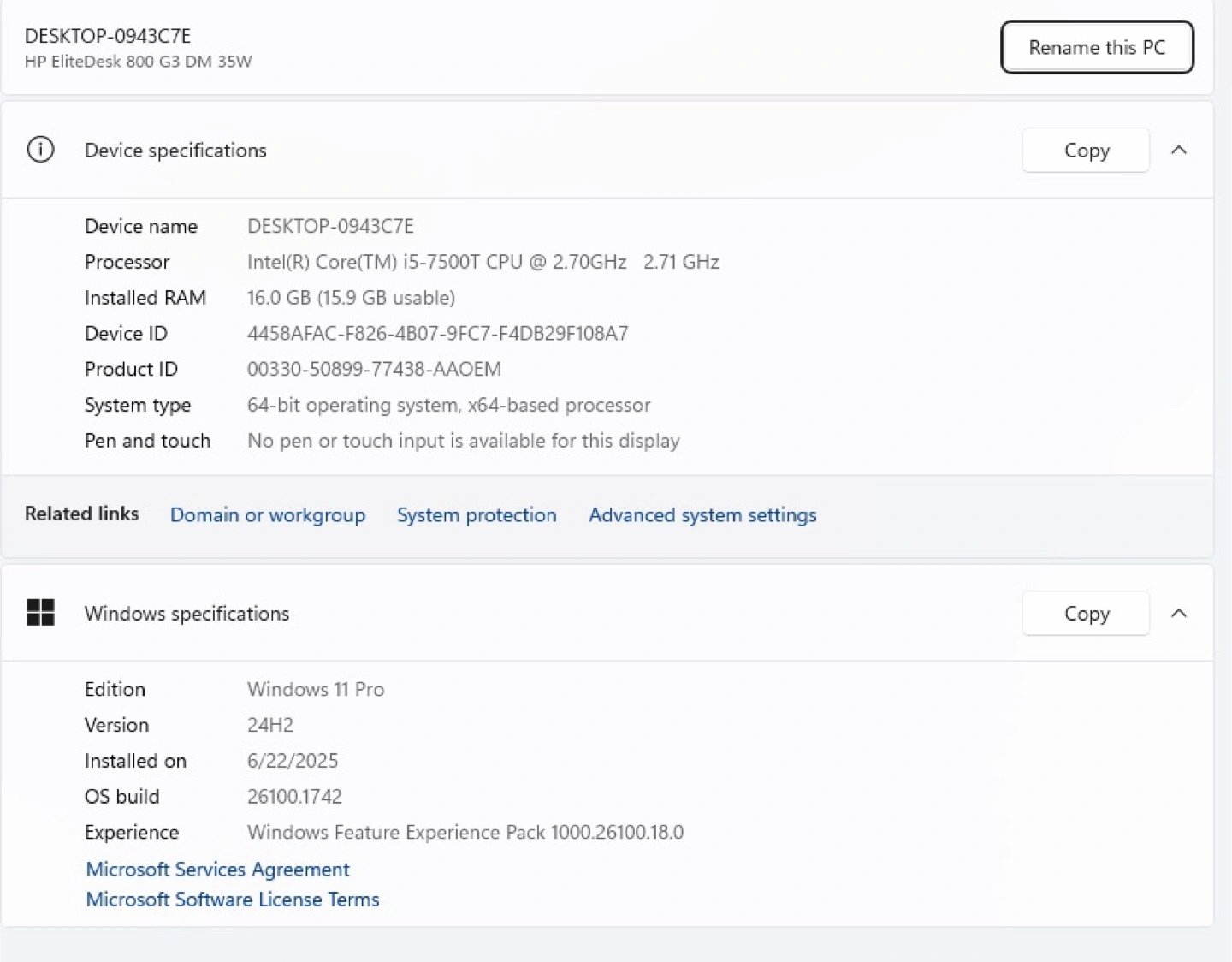Select the Device name value DESKTOP-0943C7E

tap(330, 226)
